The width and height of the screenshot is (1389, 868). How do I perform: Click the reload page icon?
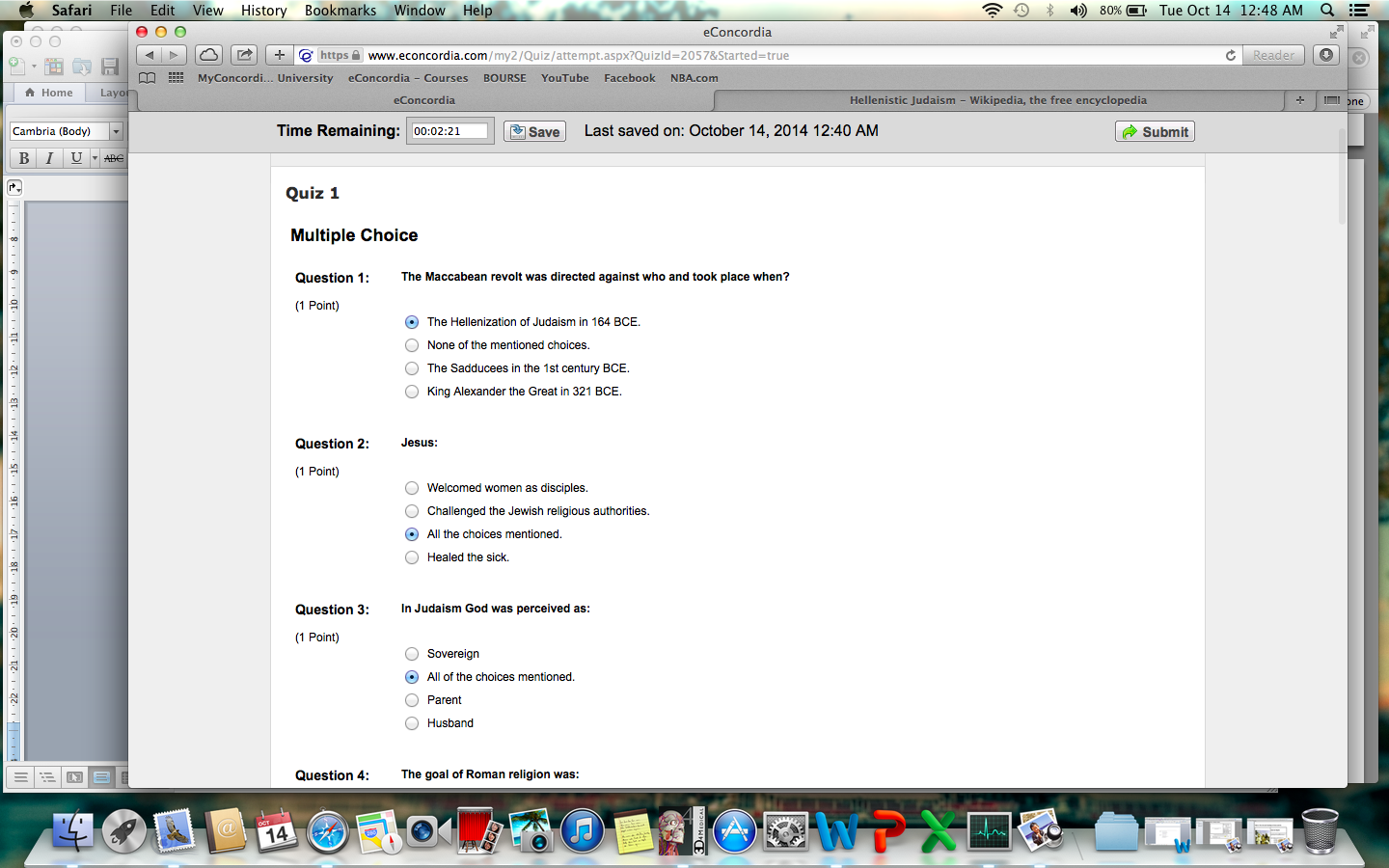pyautogui.click(x=1231, y=56)
